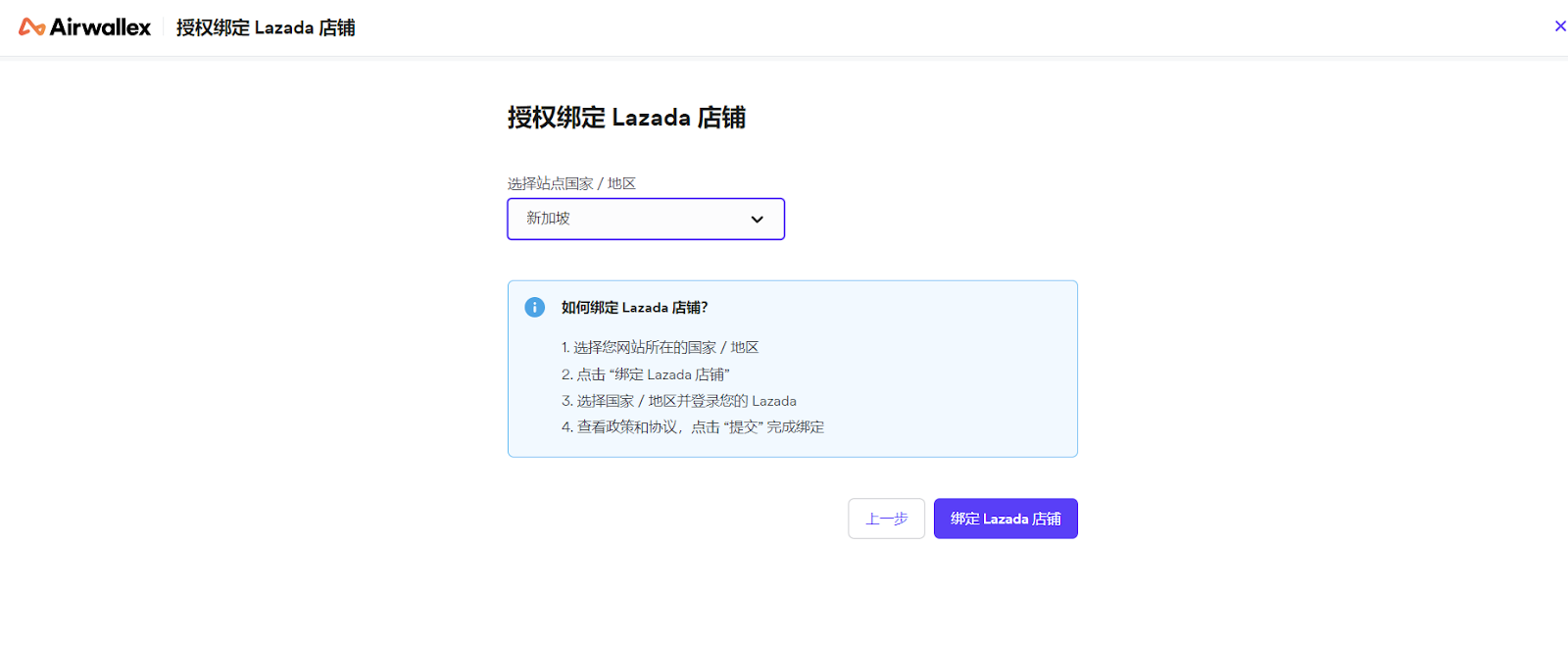Click the 如何绑定 Lazada 店铺? info title
1568x645 pixels.
coord(634,308)
